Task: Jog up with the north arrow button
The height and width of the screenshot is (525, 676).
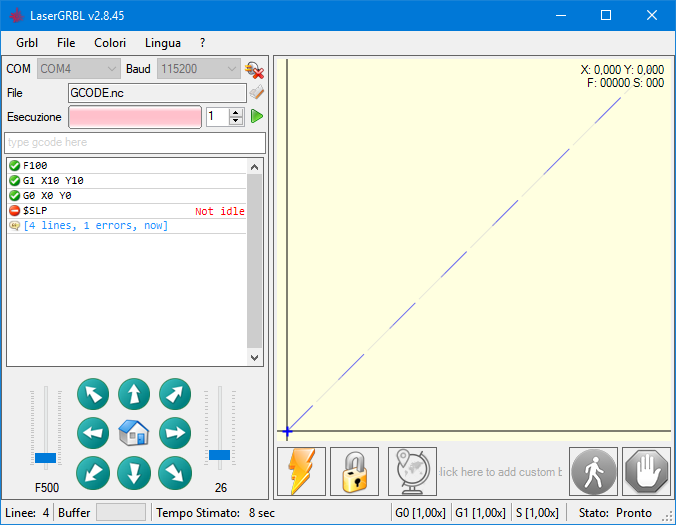Action: [x=134, y=393]
